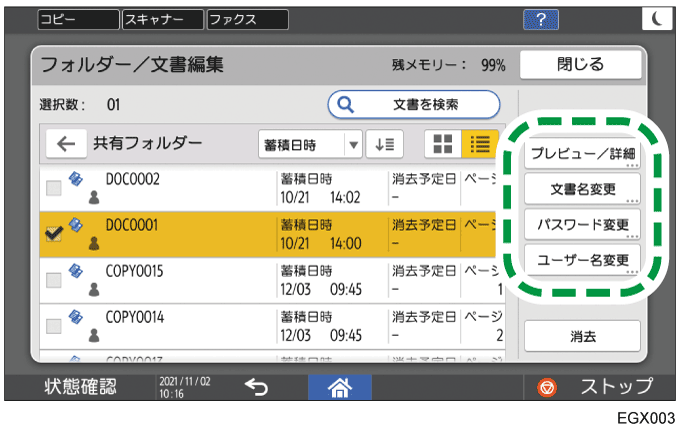Select the DOC0002 file name

[133, 179]
